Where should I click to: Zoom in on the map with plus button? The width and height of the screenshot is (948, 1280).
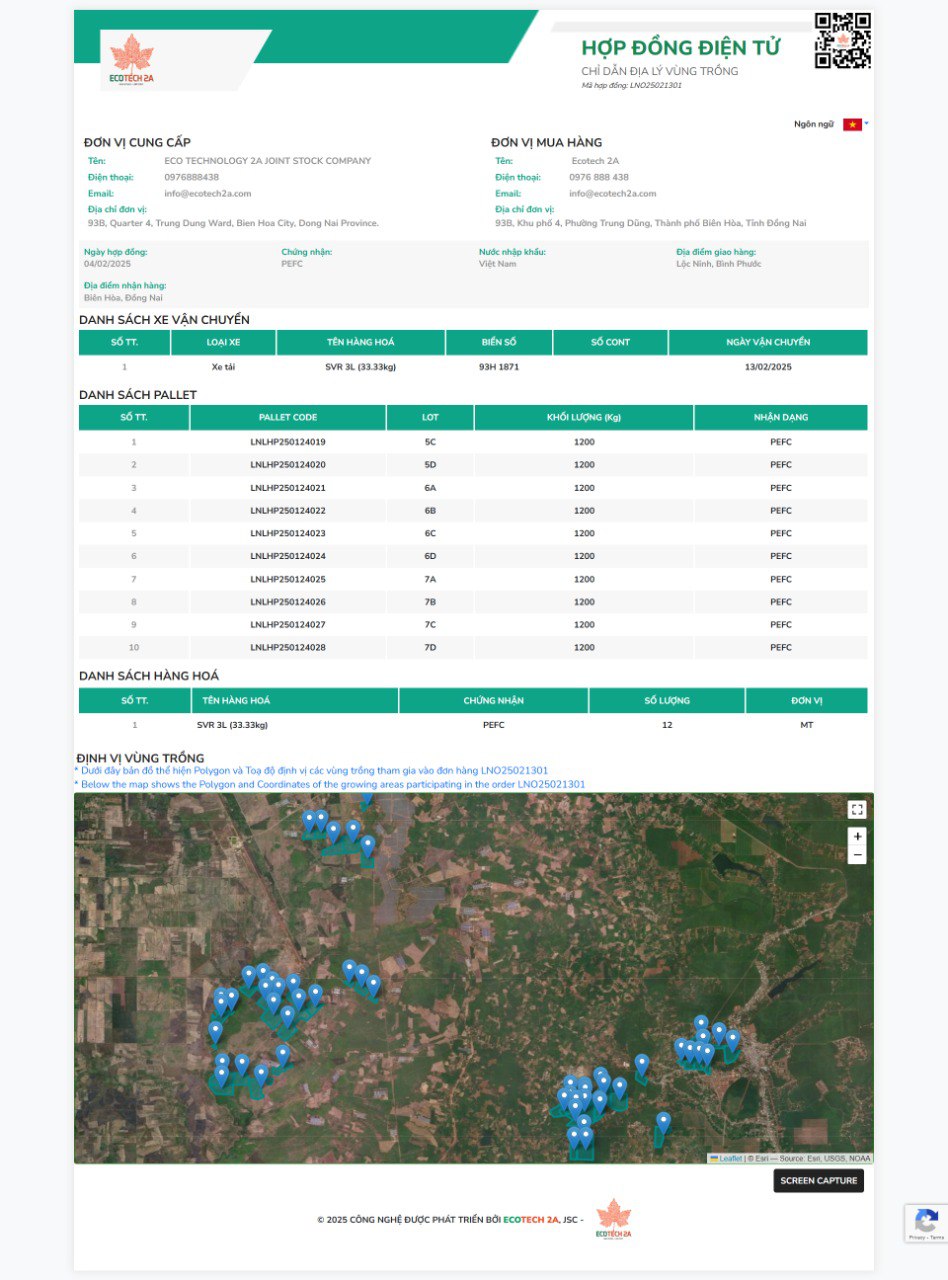856,836
